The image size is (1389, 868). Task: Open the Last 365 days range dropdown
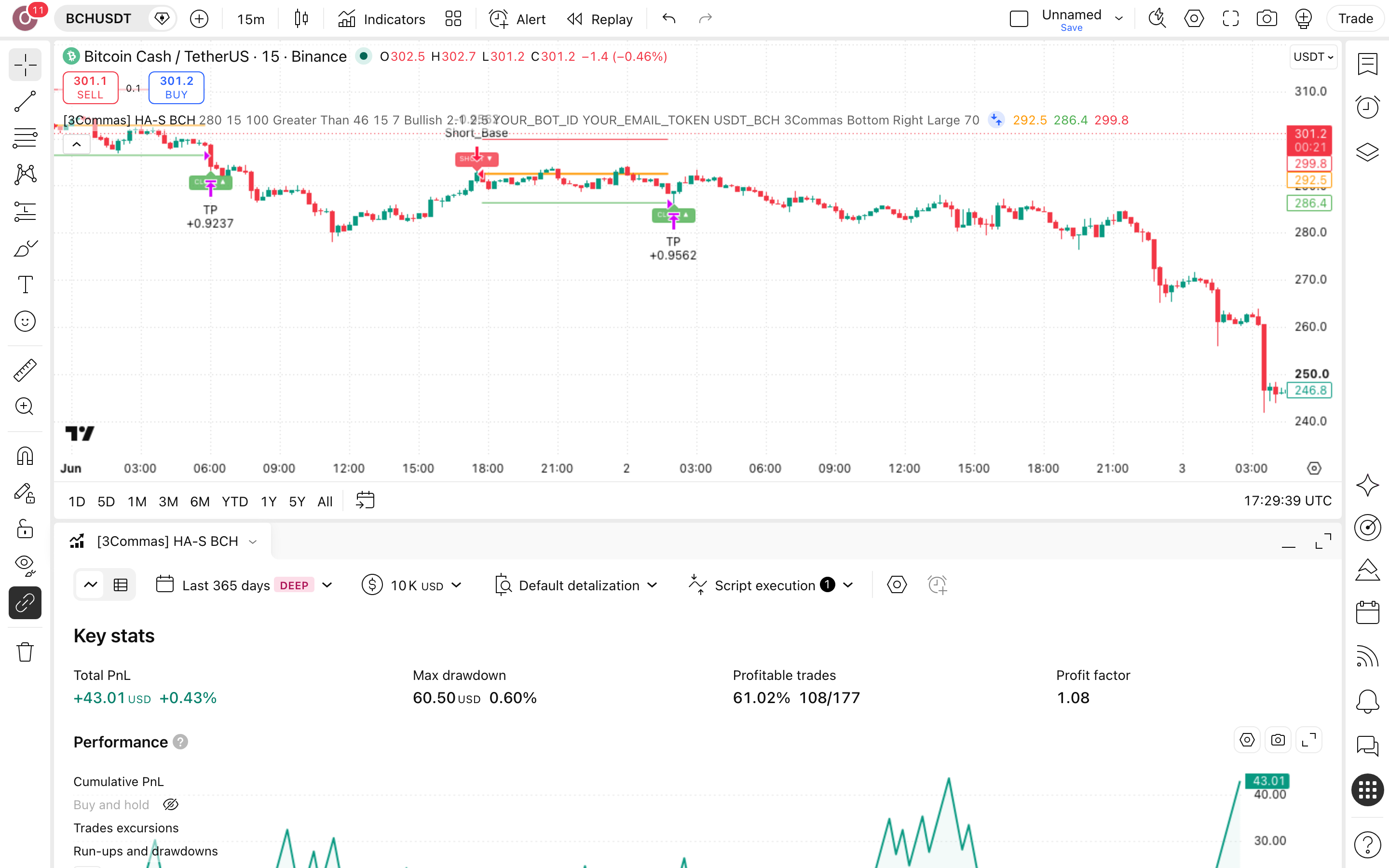pyautogui.click(x=245, y=585)
